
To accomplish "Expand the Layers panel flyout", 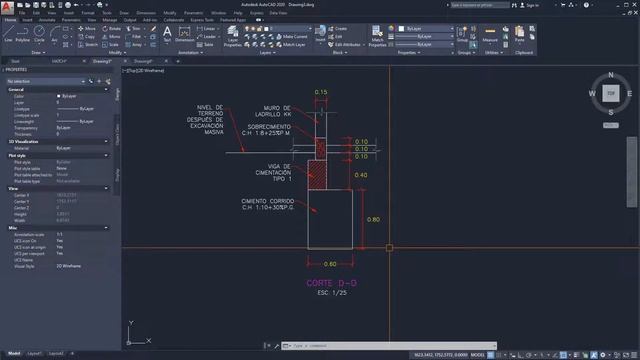I will 268,53.
